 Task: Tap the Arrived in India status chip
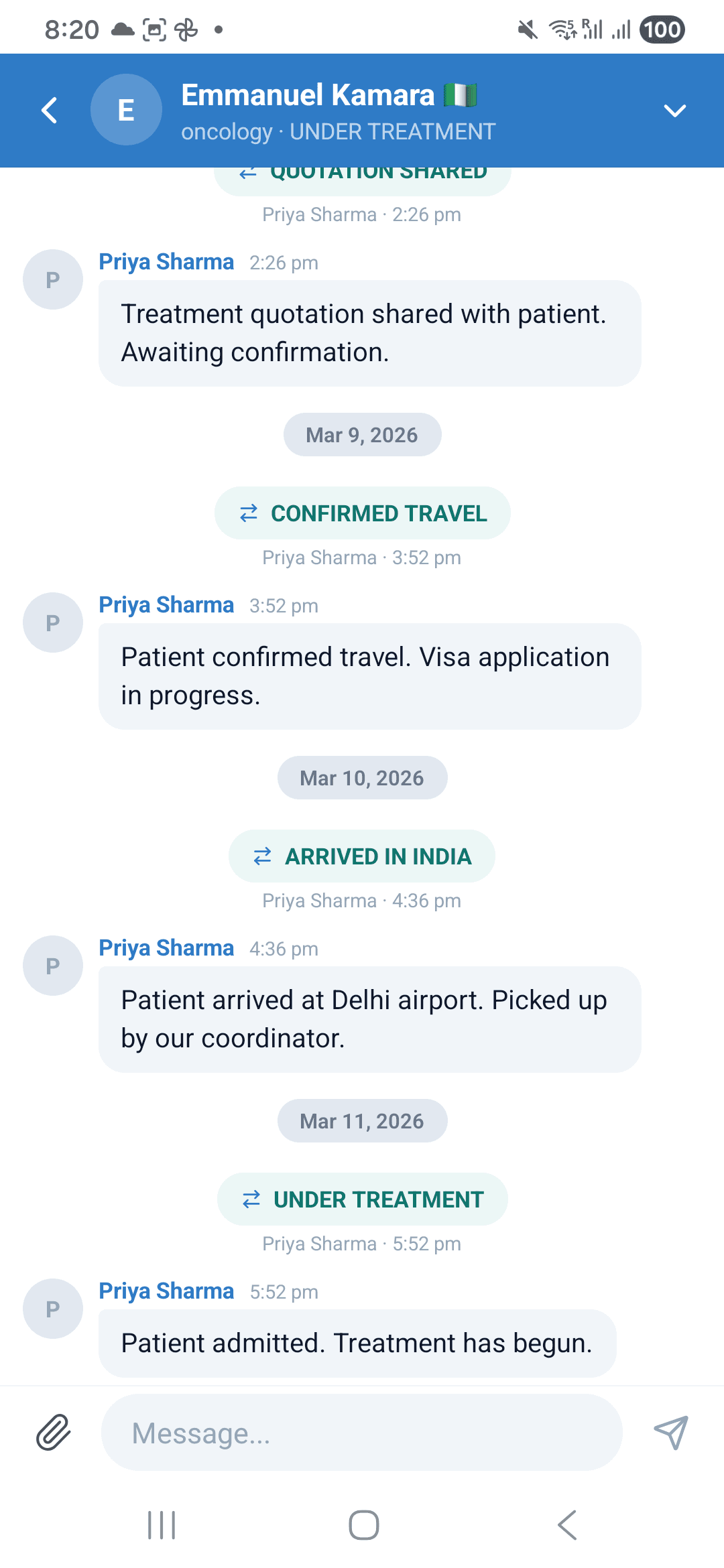click(362, 856)
